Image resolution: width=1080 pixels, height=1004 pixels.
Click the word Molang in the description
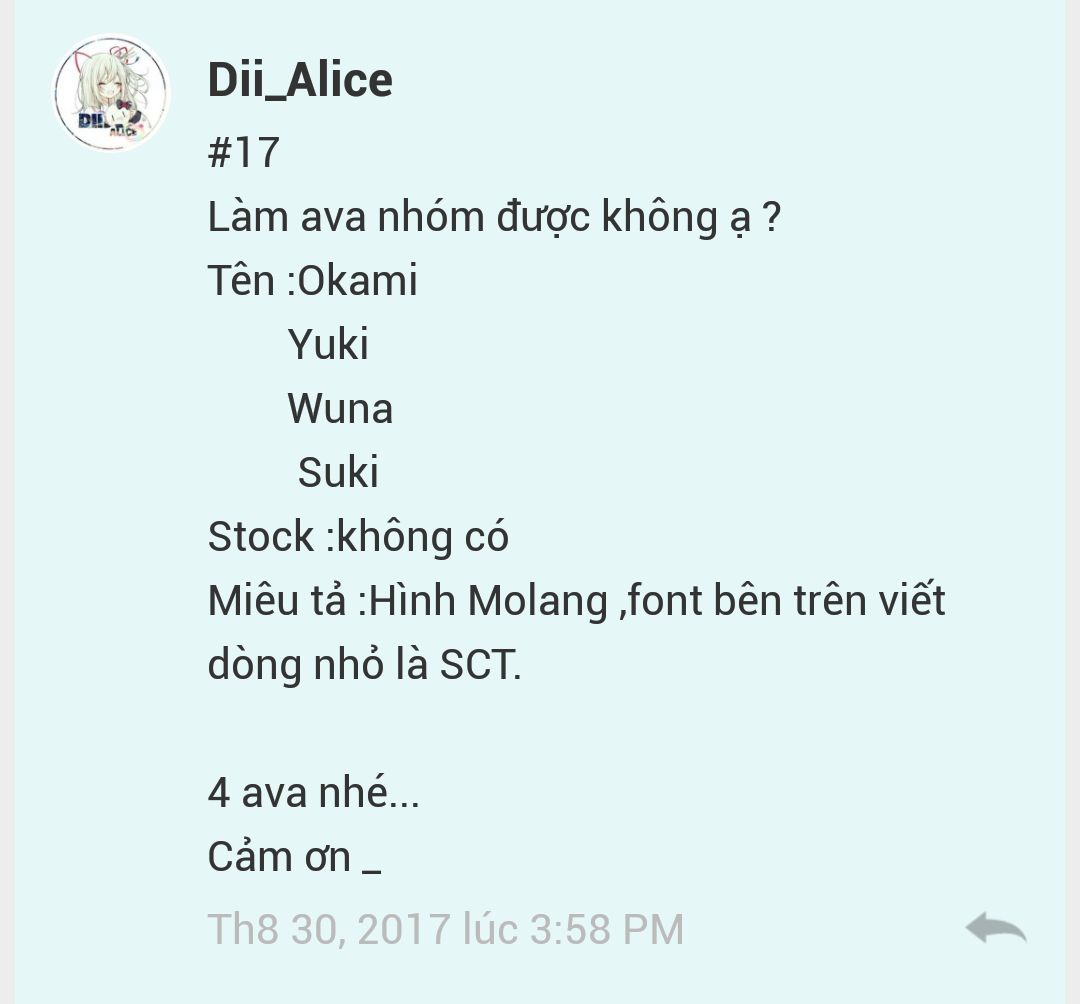coord(538,601)
